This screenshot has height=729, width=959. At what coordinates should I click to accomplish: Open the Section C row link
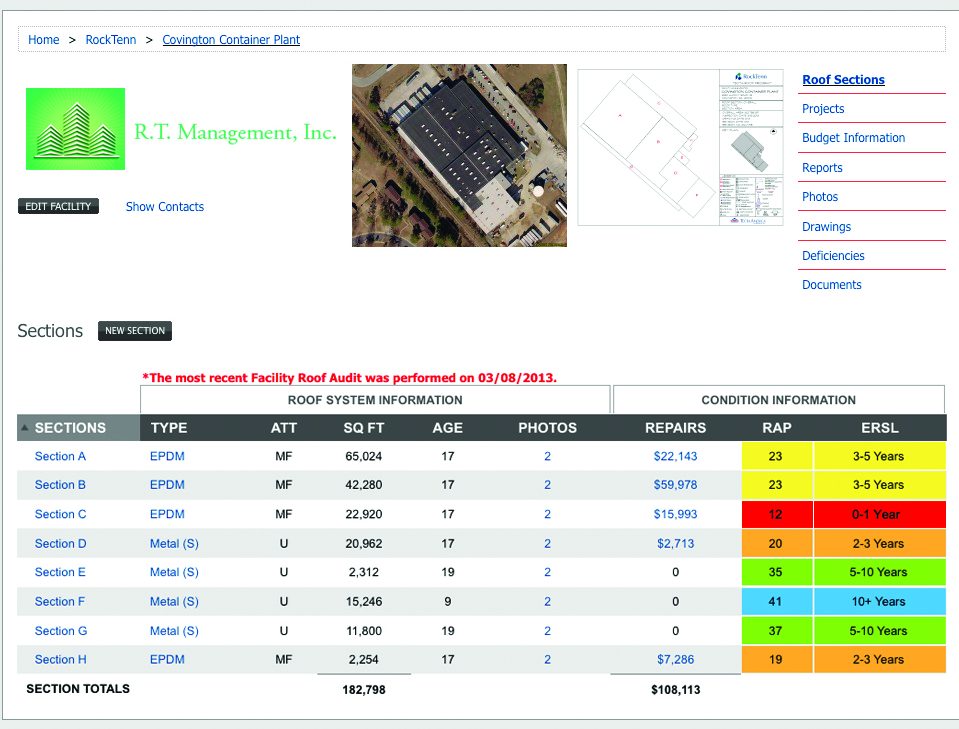pyautogui.click(x=61, y=514)
